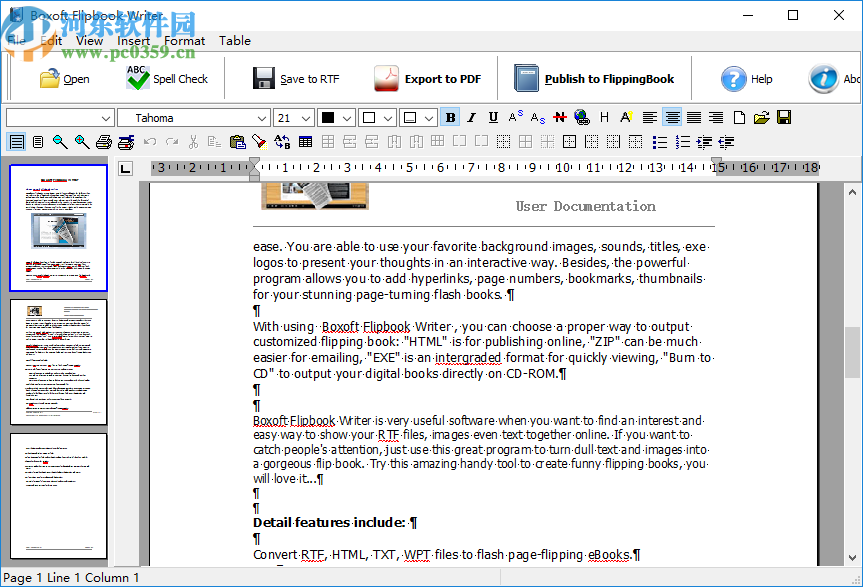863x587 pixels.
Task: Toggle italic formatting
Action: (471, 116)
